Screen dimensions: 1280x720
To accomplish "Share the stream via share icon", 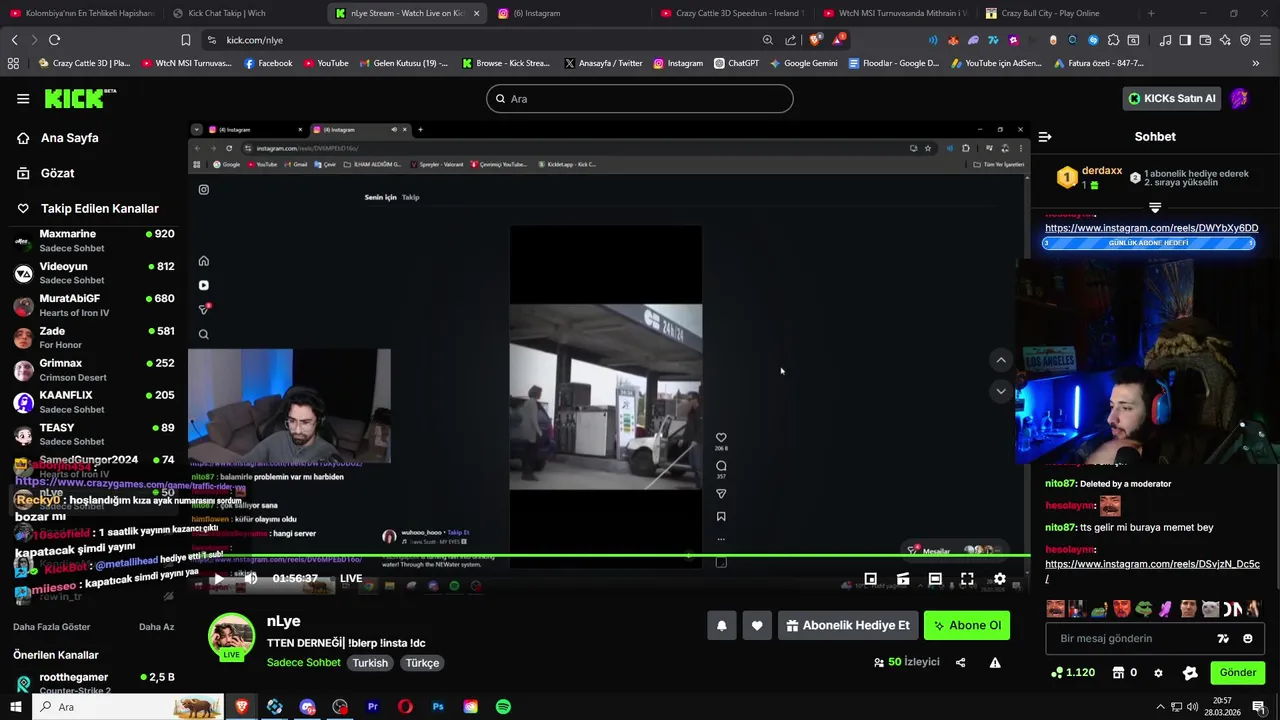I will tap(960, 662).
